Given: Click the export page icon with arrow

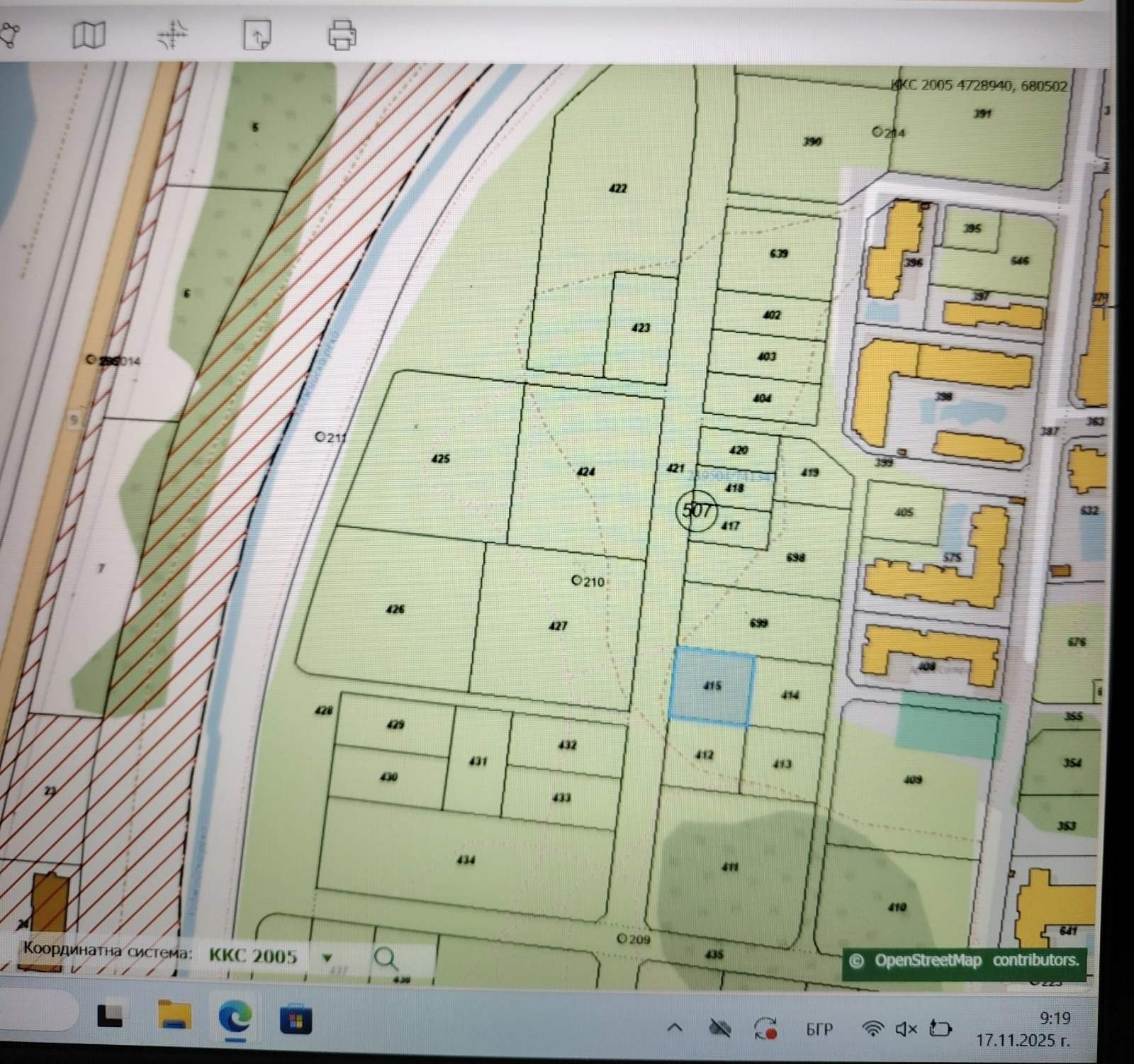Looking at the screenshot, I should click(257, 34).
